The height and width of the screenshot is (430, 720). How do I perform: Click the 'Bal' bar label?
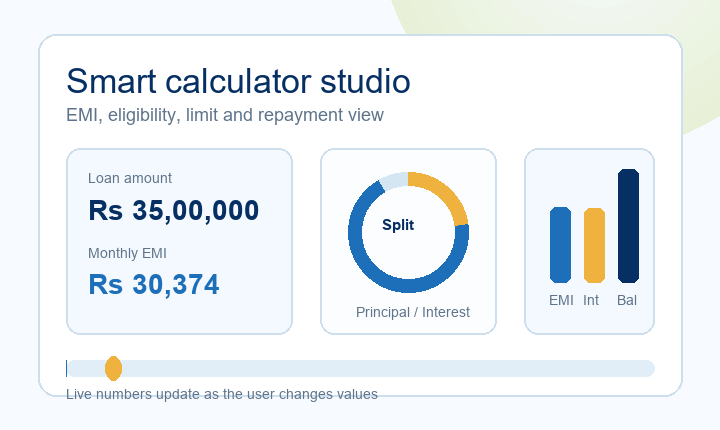(627, 300)
